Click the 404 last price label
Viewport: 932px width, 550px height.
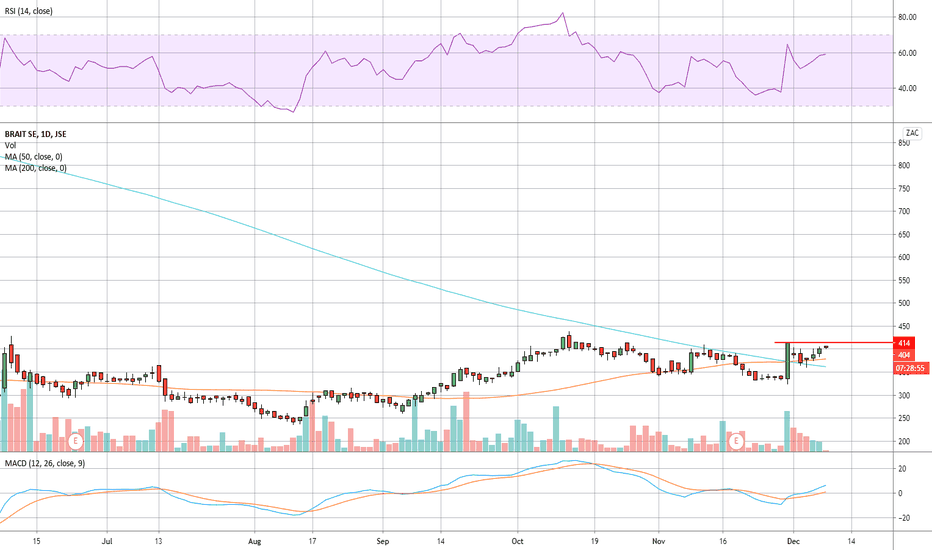point(904,355)
